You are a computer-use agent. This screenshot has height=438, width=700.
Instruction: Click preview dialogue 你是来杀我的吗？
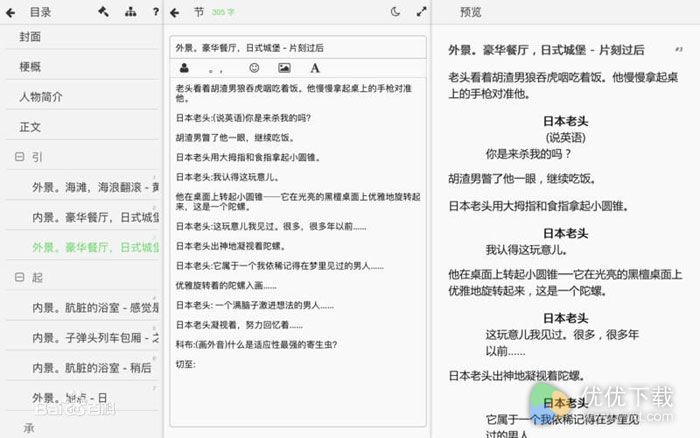(528, 154)
